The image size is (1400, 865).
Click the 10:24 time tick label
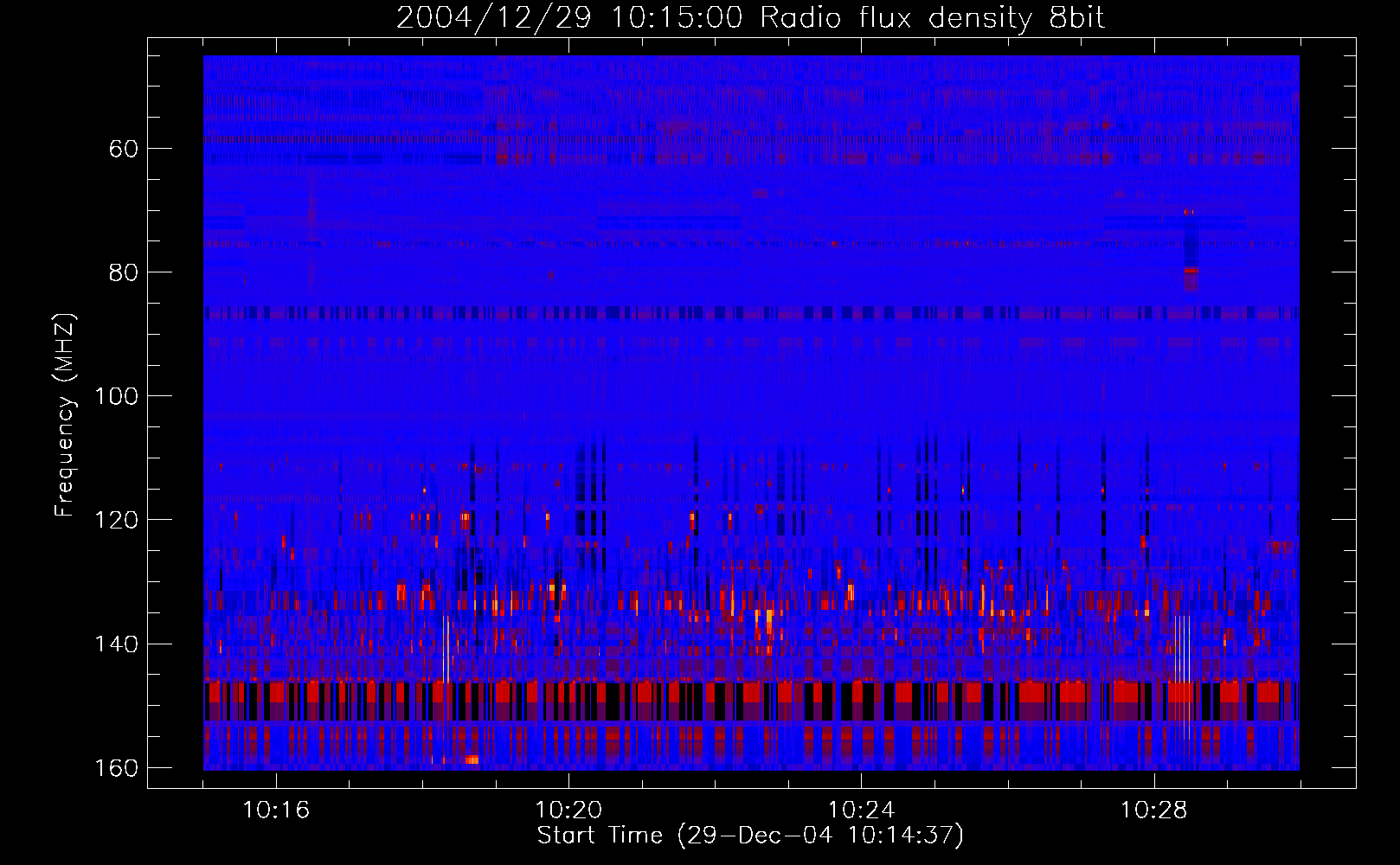(861, 811)
